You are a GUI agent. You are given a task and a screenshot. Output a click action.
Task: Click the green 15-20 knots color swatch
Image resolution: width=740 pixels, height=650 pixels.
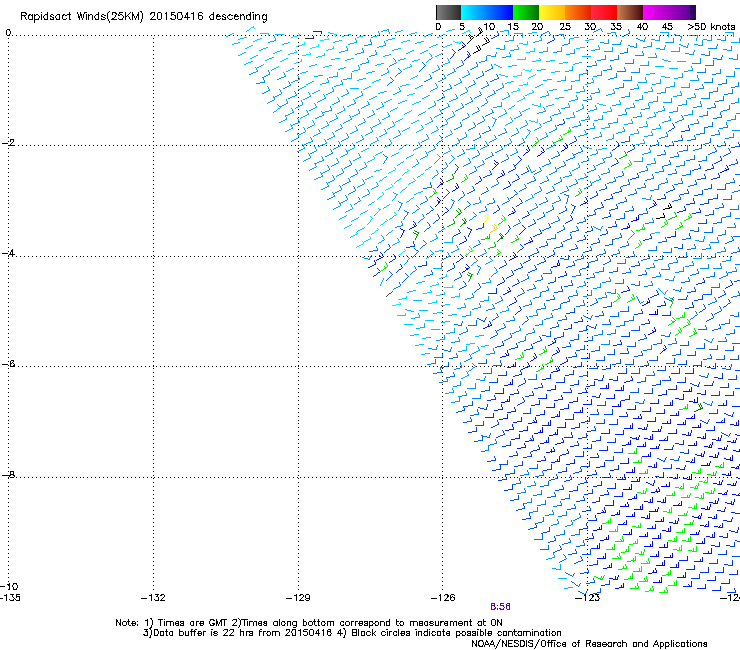(526, 12)
